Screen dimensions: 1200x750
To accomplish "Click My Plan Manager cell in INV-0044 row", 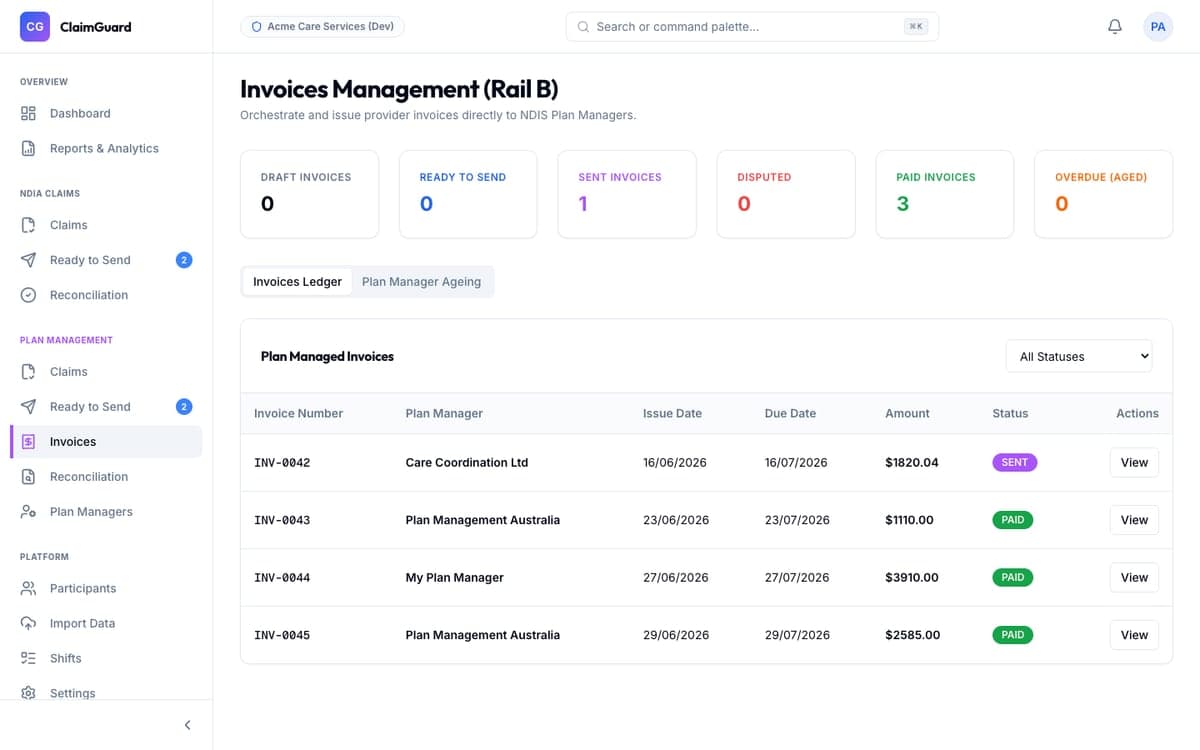I will (455, 577).
